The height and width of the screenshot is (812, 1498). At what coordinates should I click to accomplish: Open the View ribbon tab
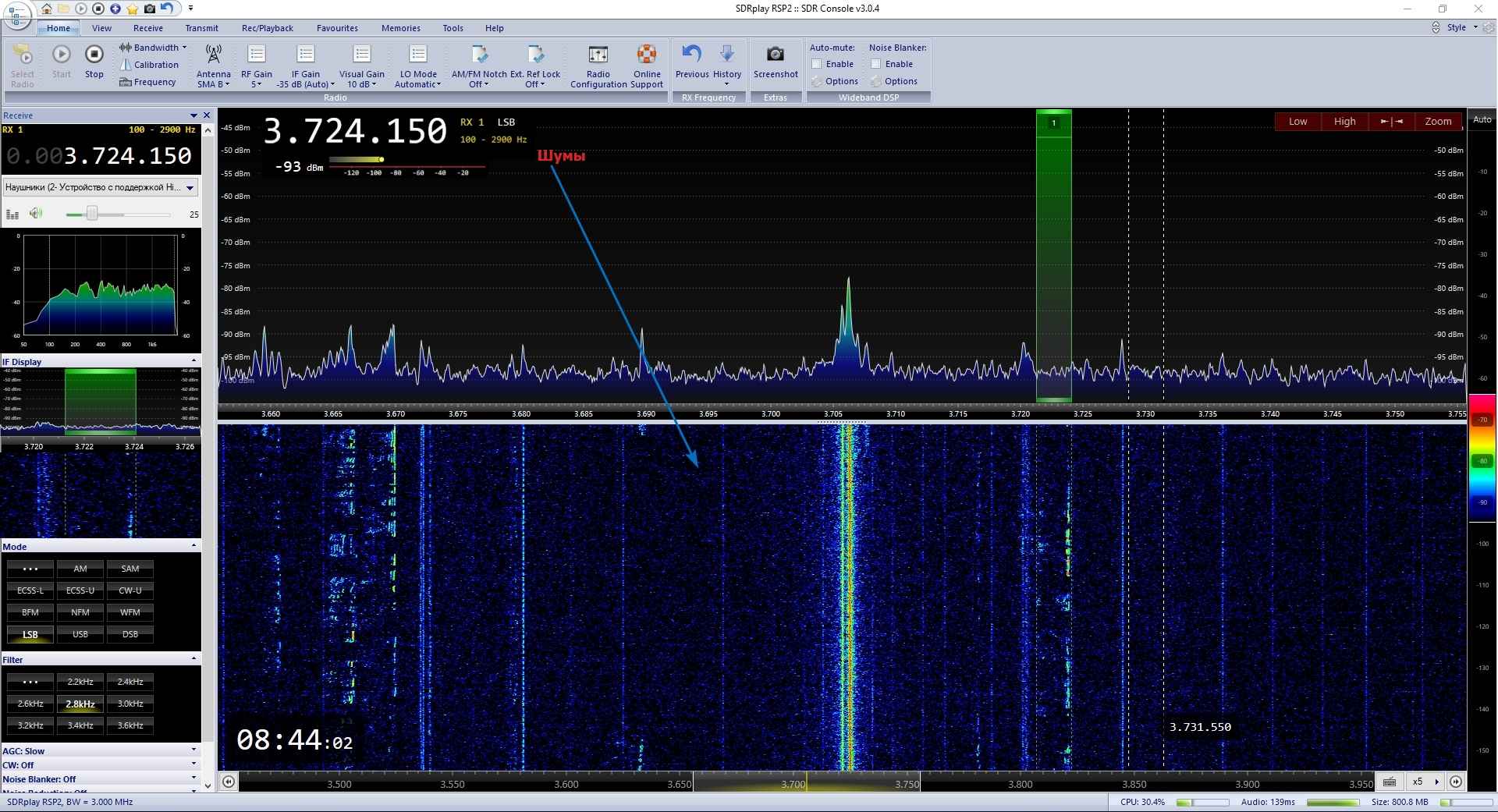(x=101, y=28)
